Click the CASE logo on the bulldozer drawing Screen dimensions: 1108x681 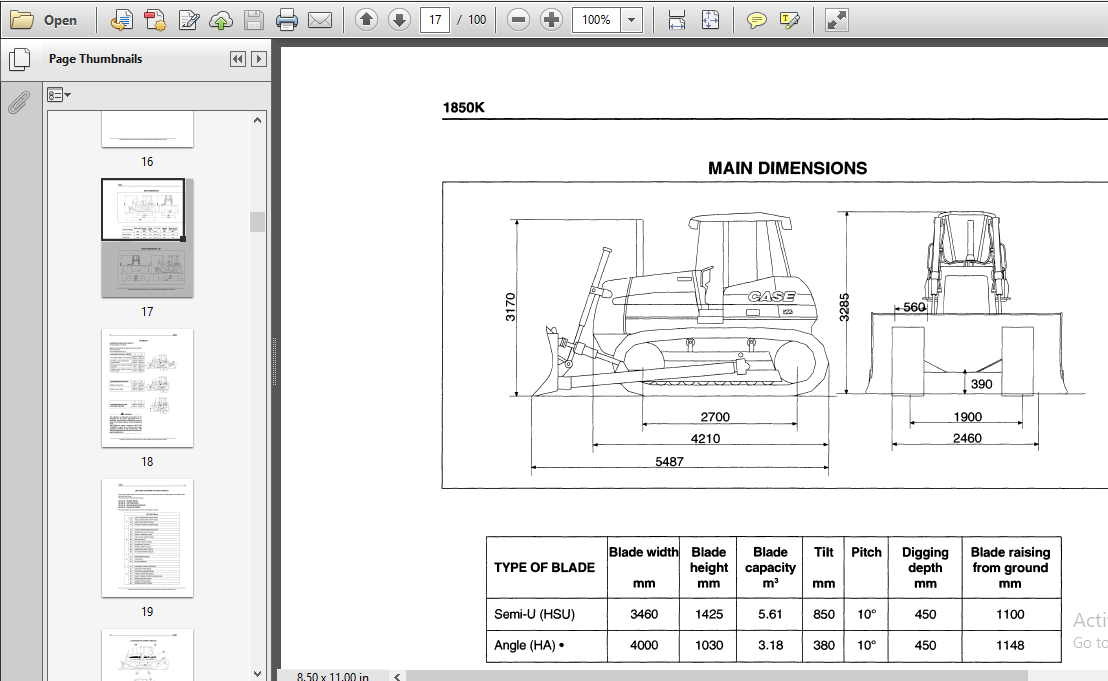click(x=772, y=297)
